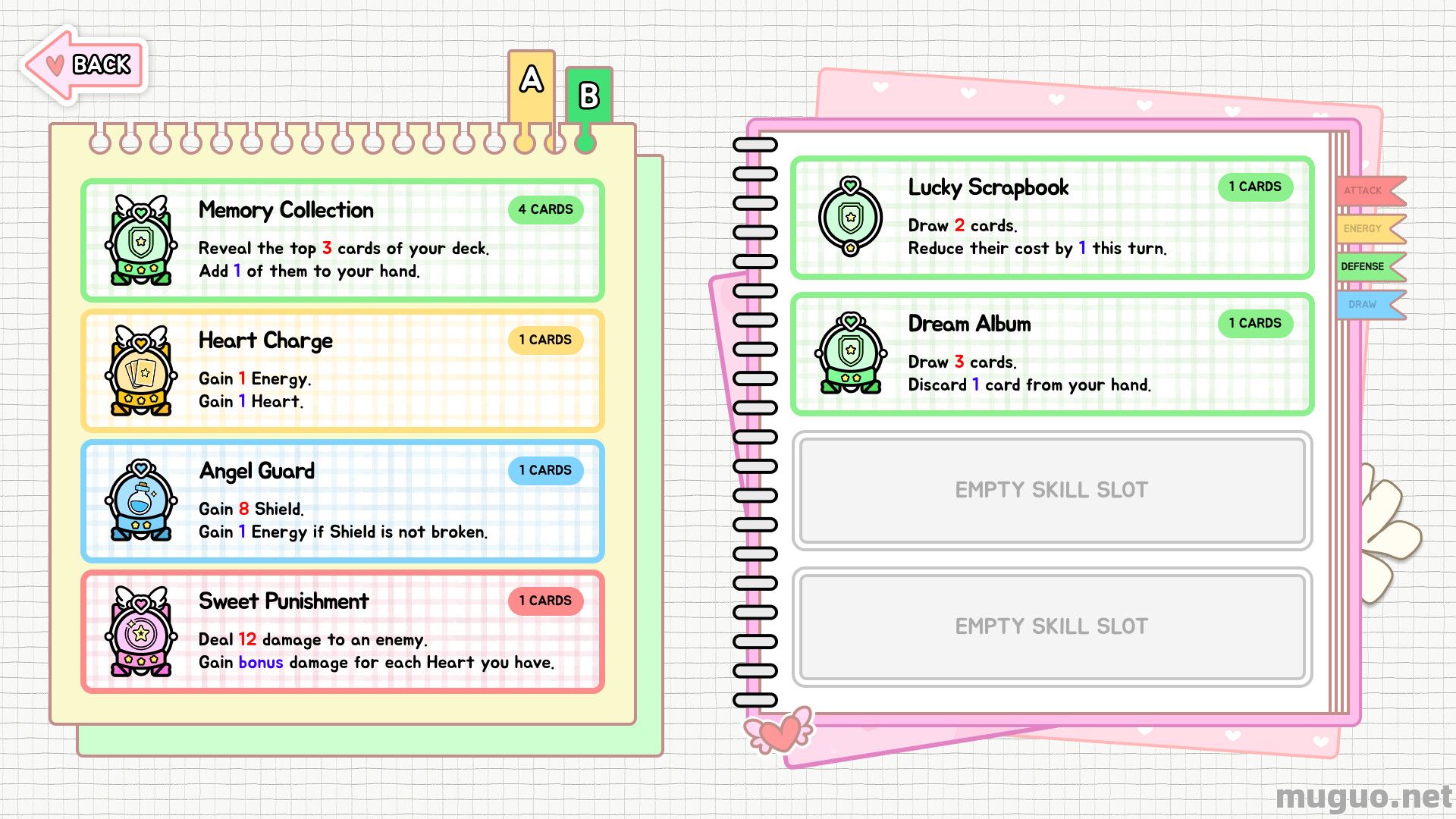This screenshot has height=819, width=1456.
Task: Choose the first EMPTY SKILL SLOT
Action: (x=1052, y=490)
